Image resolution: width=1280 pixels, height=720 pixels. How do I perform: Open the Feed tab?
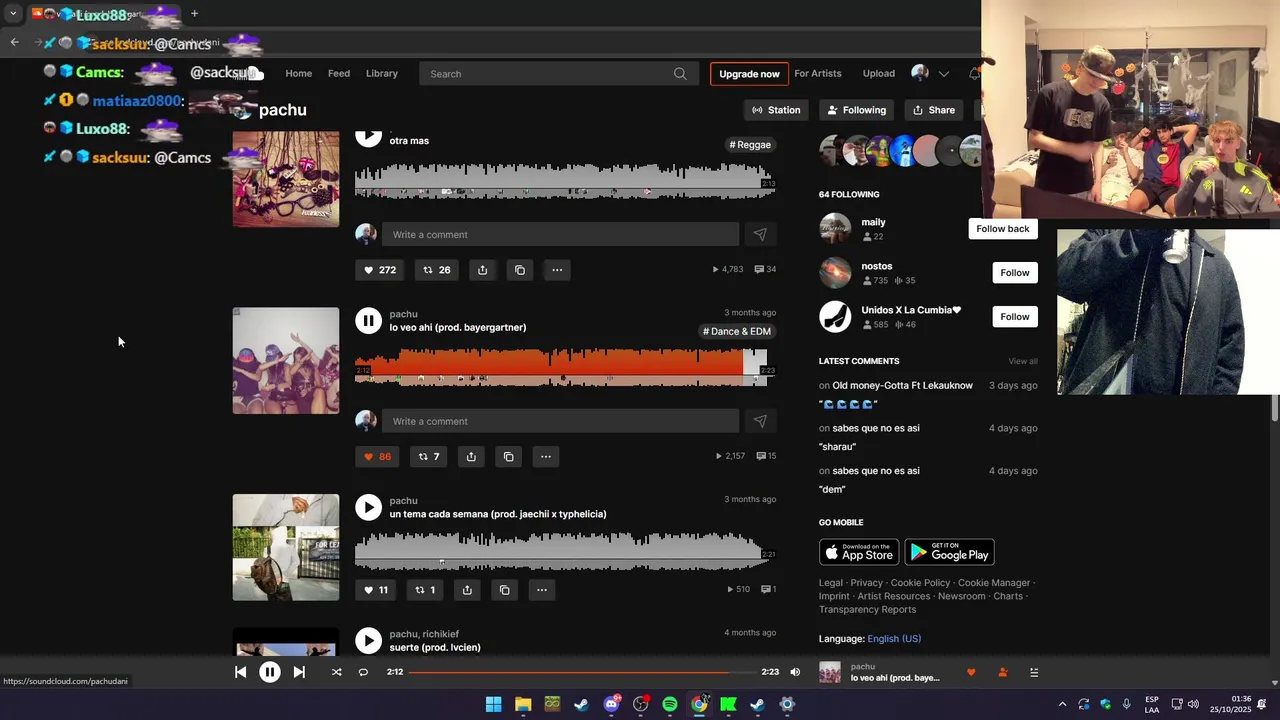[339, 73]
